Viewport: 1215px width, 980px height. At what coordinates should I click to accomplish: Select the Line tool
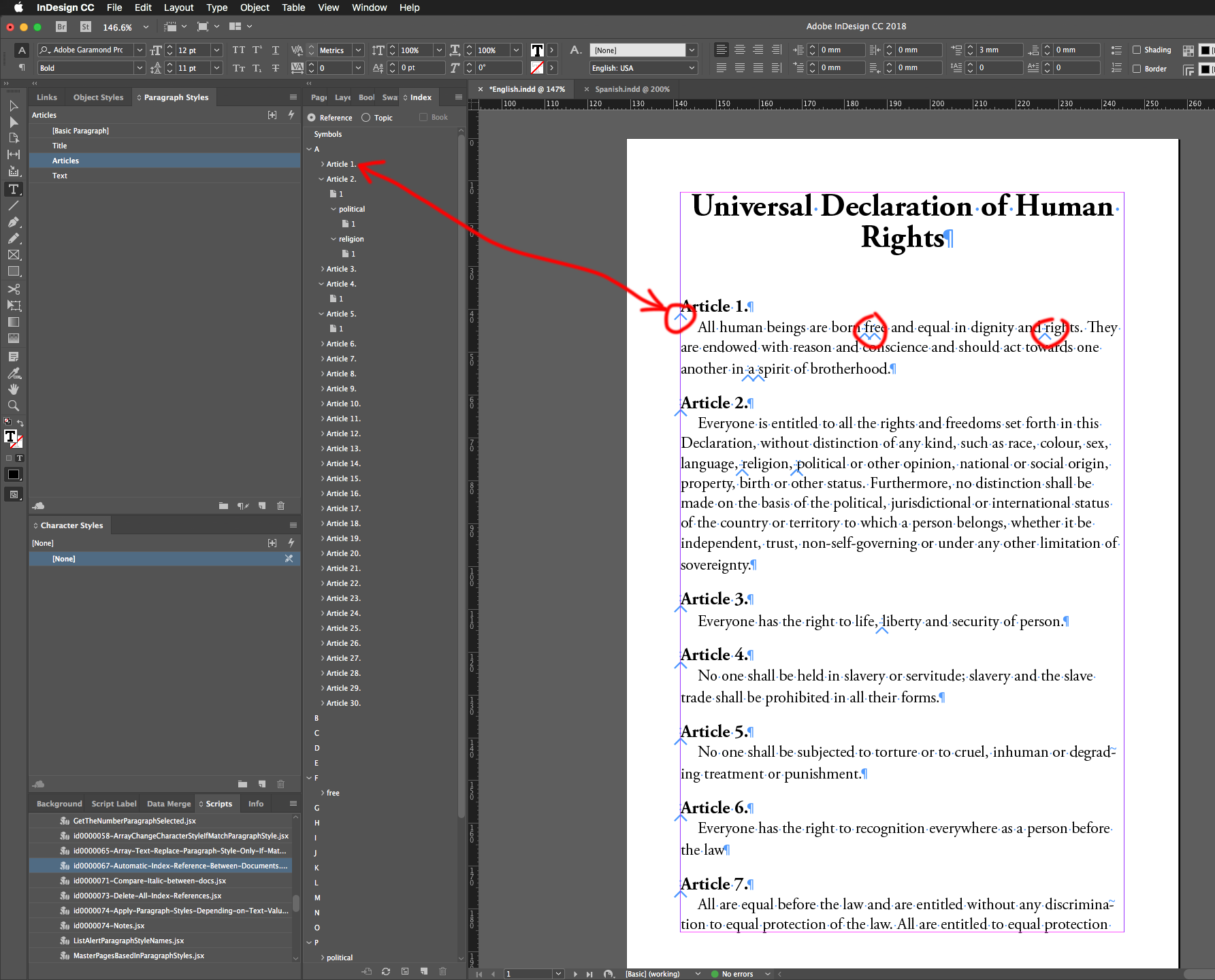(x=14, y=206)
